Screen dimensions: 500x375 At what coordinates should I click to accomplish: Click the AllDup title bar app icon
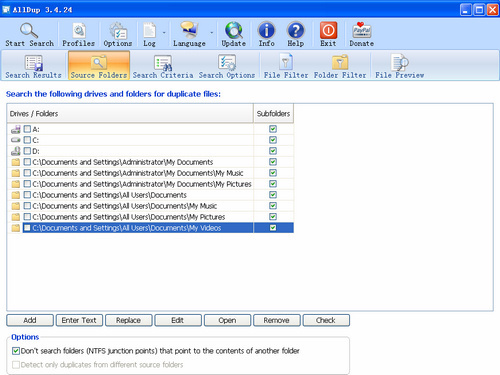tap(6, 10)
